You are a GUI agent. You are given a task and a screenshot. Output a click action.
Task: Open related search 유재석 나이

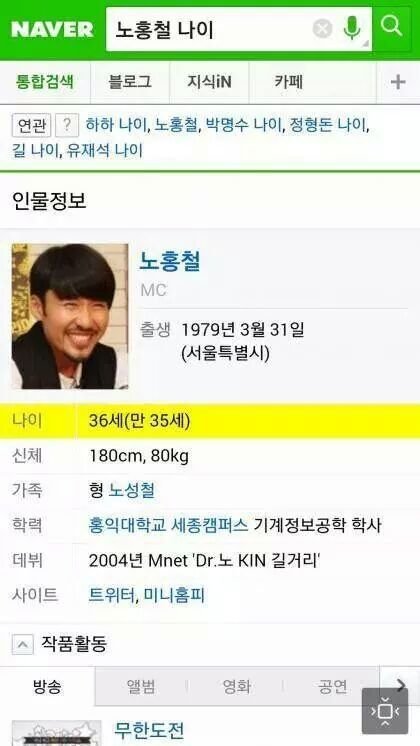105,151
